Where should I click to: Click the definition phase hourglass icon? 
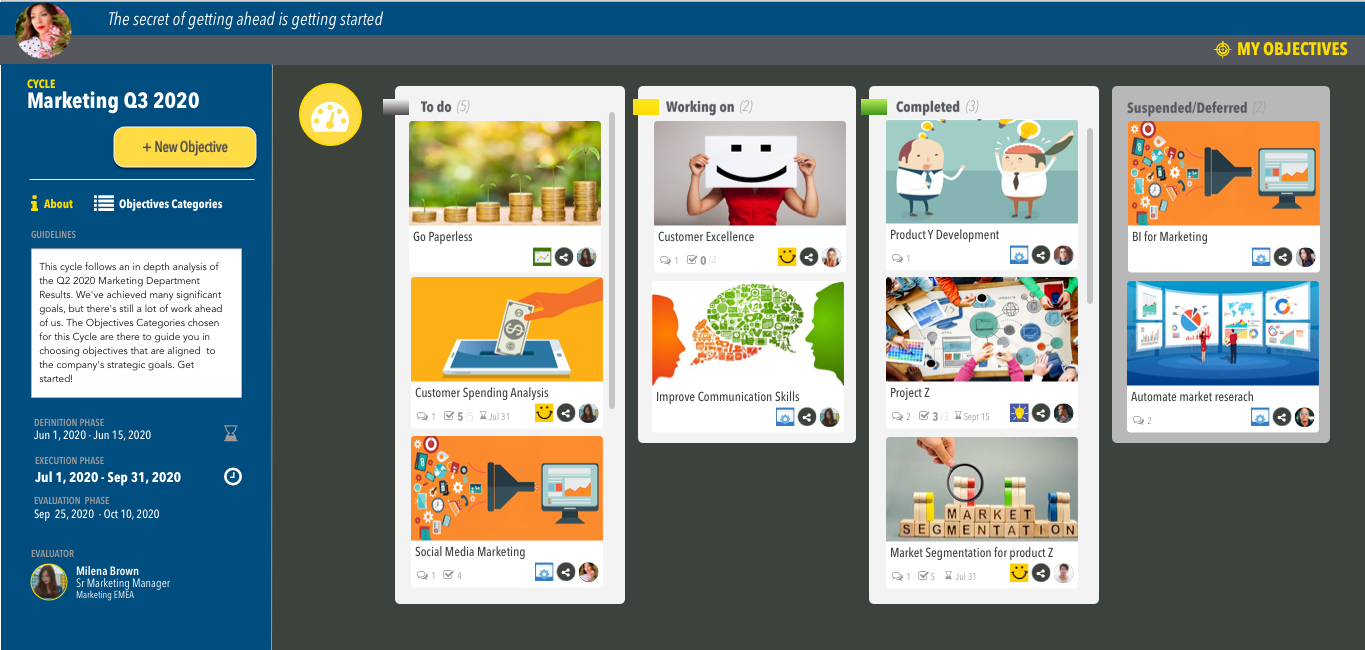point(231,433)
